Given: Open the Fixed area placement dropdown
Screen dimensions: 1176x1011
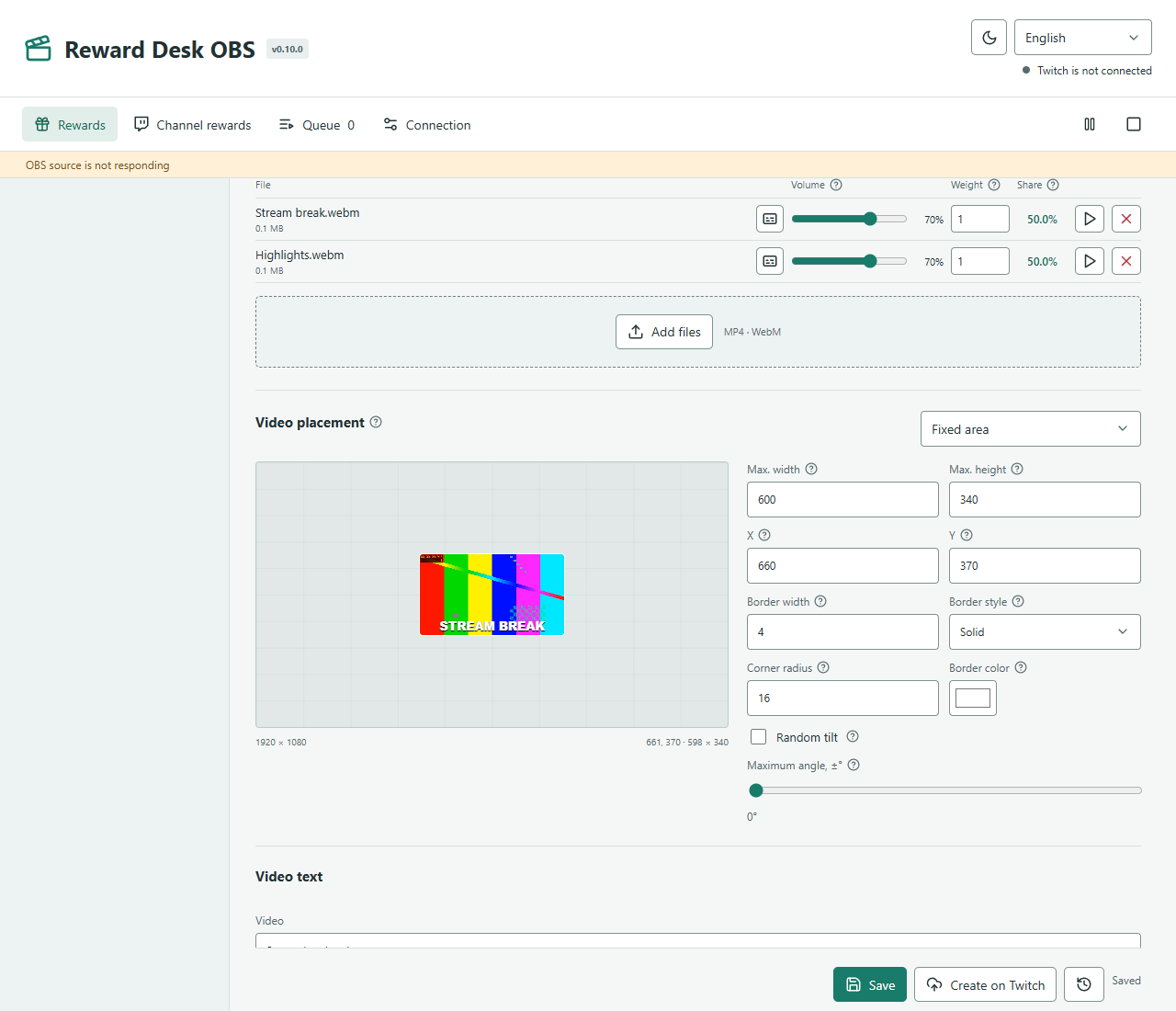Looking at the screenshot, I should 1031,429.
